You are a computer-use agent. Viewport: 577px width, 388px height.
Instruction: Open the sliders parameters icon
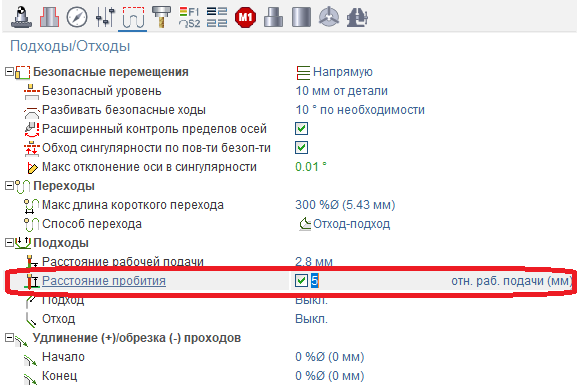(105, 17)
